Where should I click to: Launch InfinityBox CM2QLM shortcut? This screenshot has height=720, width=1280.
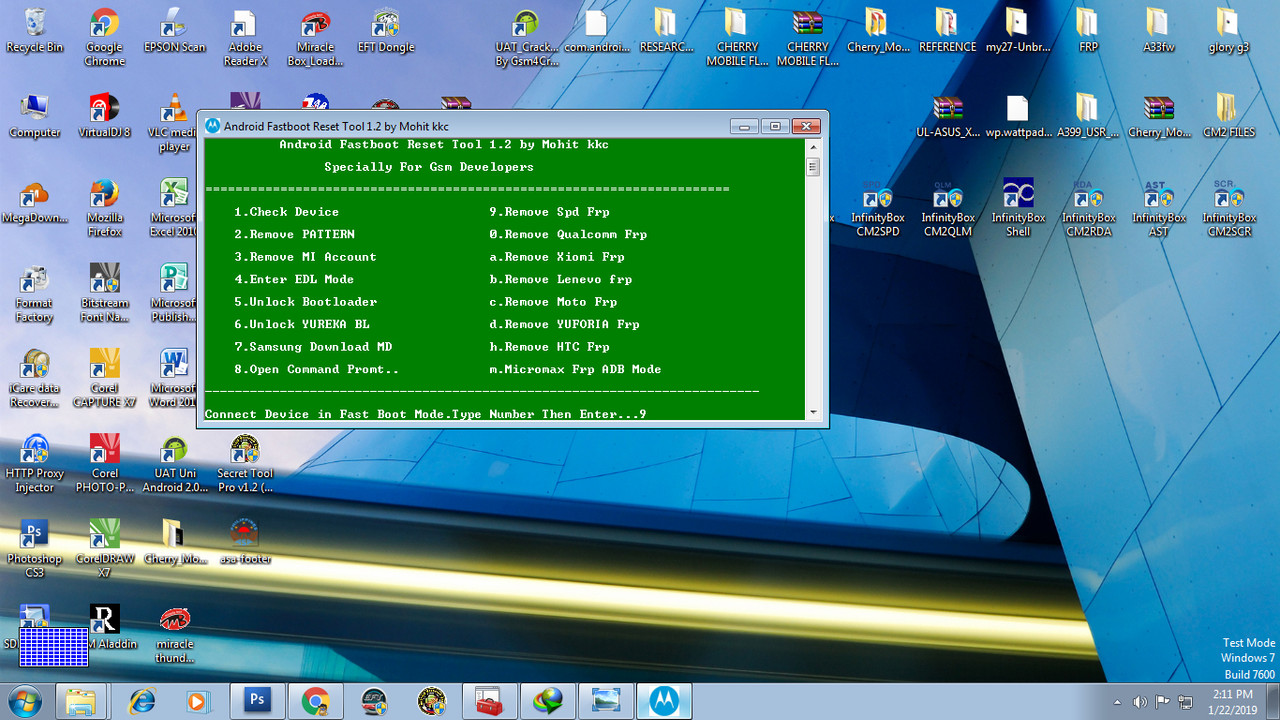click(x=947, y=208)
